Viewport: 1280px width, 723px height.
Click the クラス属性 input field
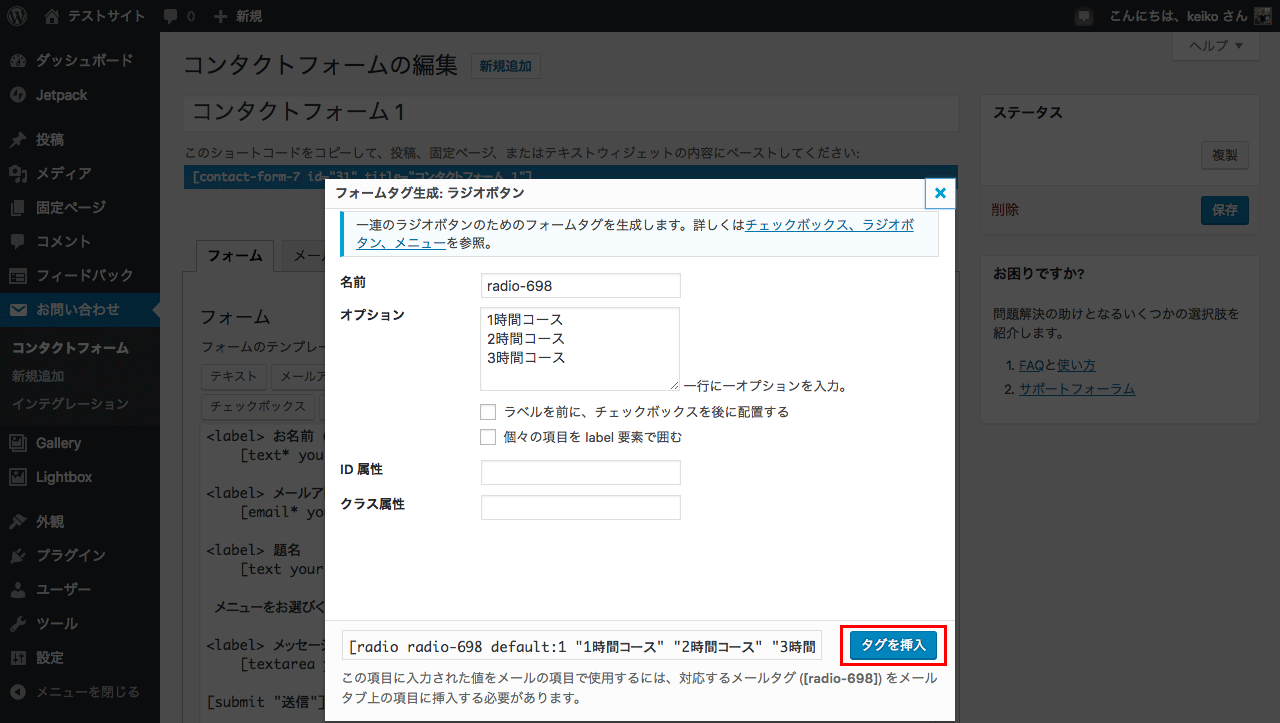(x=581, y=507)
